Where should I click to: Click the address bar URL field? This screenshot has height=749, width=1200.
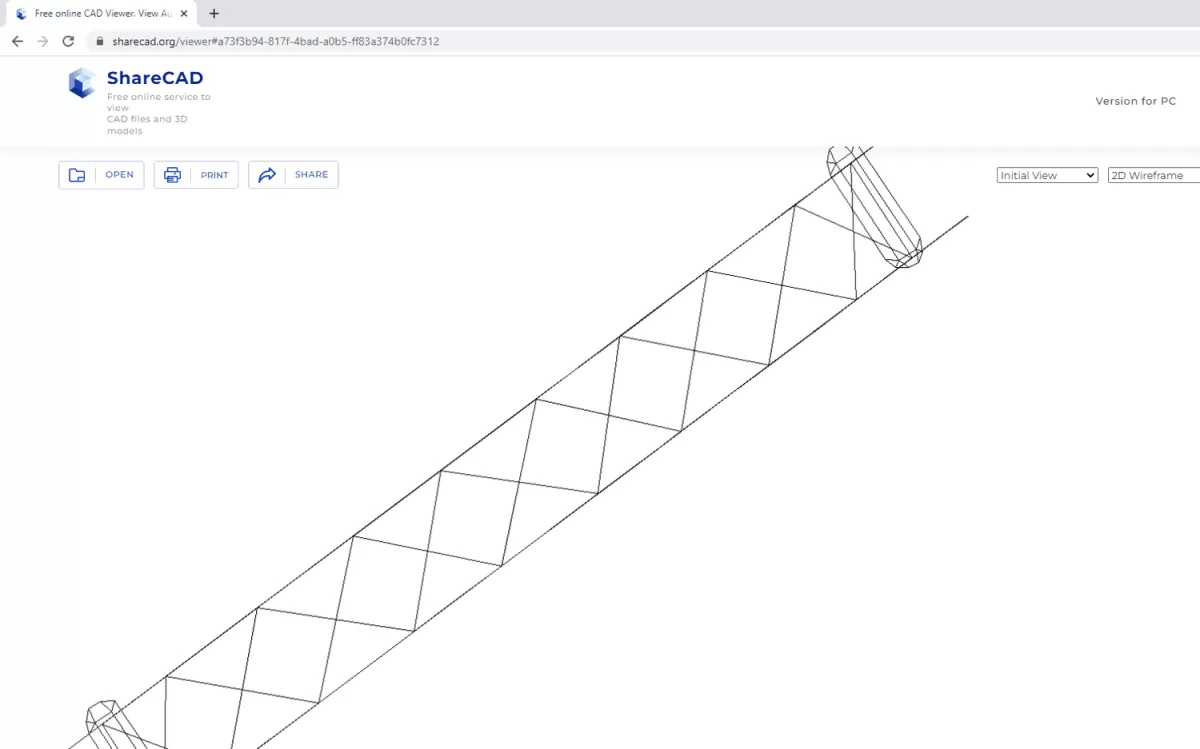click(644, 41)
